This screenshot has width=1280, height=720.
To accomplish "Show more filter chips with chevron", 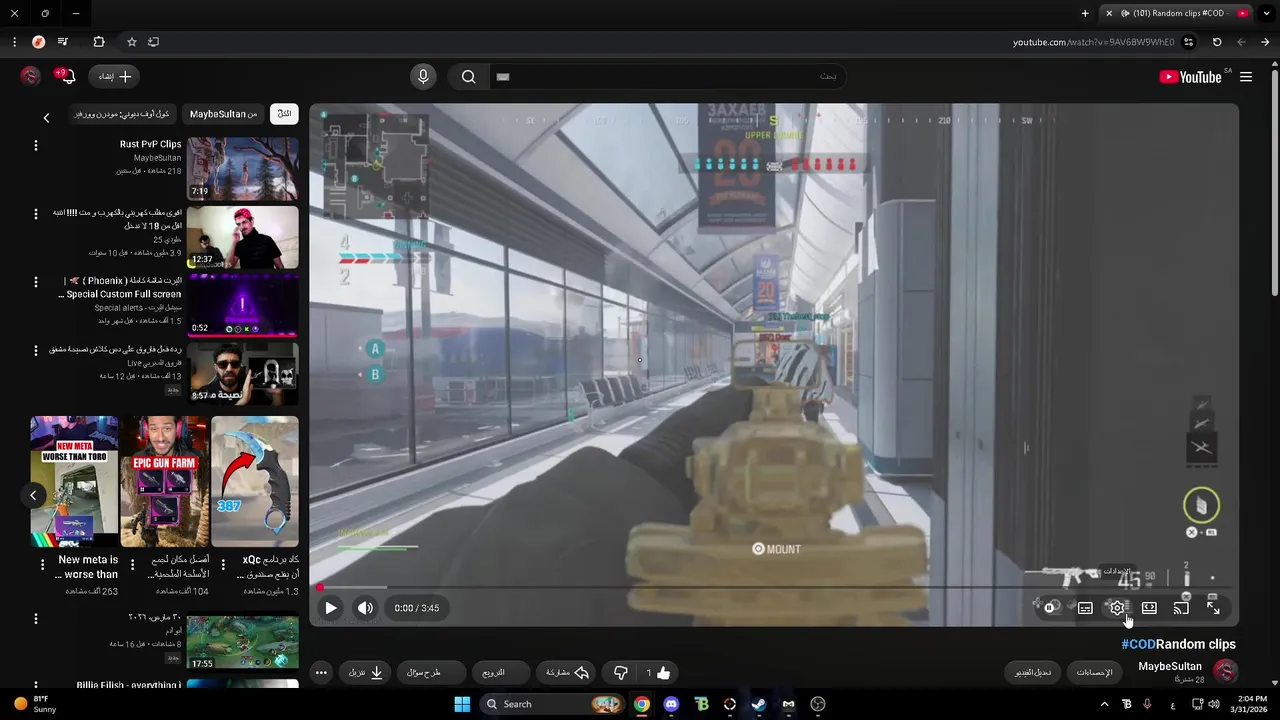I will (x=46, y=117).
